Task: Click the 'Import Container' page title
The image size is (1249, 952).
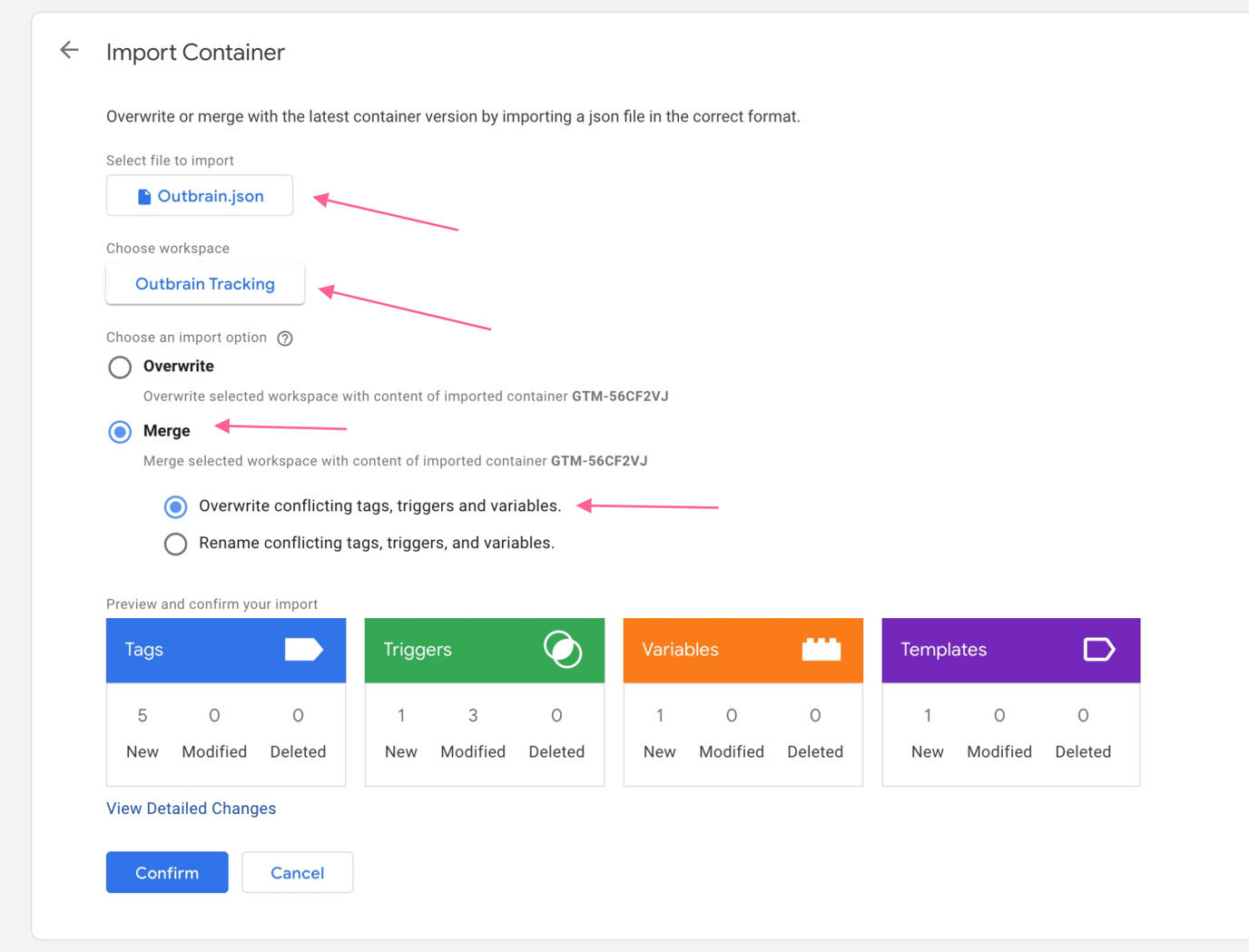Action: pos(195,53)
